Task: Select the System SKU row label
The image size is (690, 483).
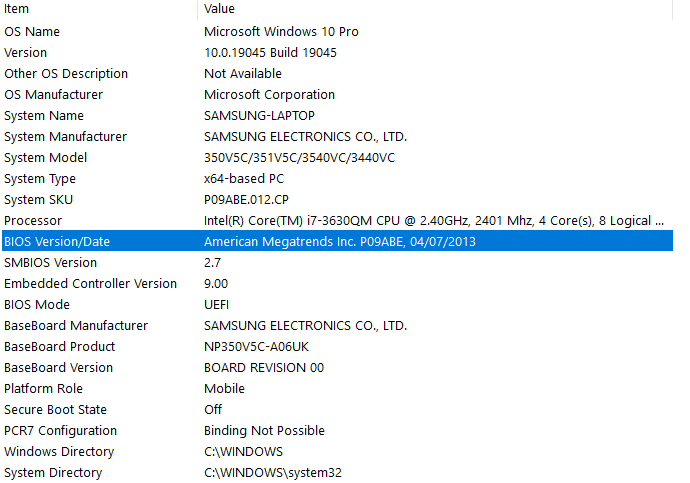Action: pos(39,200)
